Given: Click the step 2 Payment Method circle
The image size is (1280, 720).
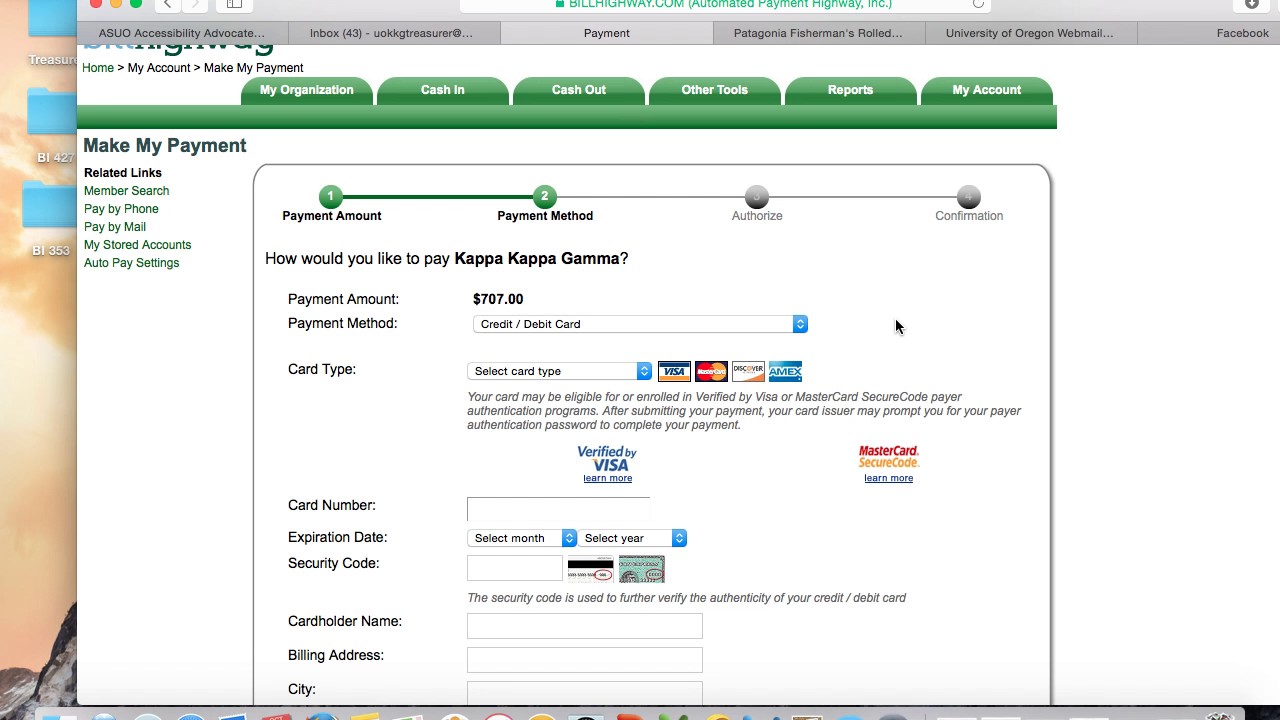Looking at the screenshot, I should tap(544, 196).
